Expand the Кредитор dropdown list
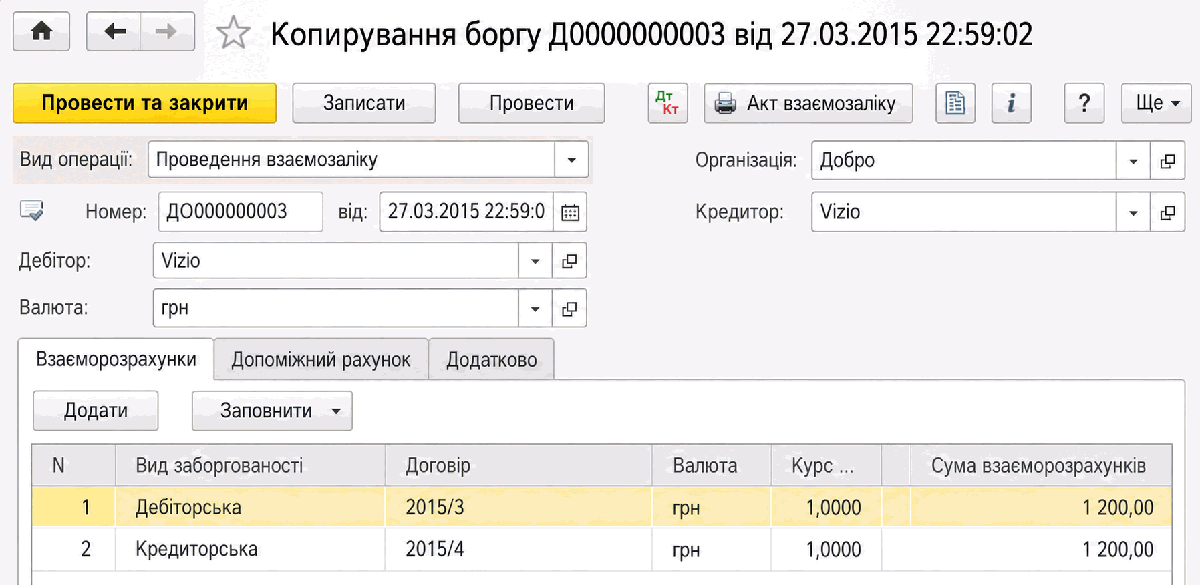Viewport: 1200px width, 585px height. click(1133, 212)
